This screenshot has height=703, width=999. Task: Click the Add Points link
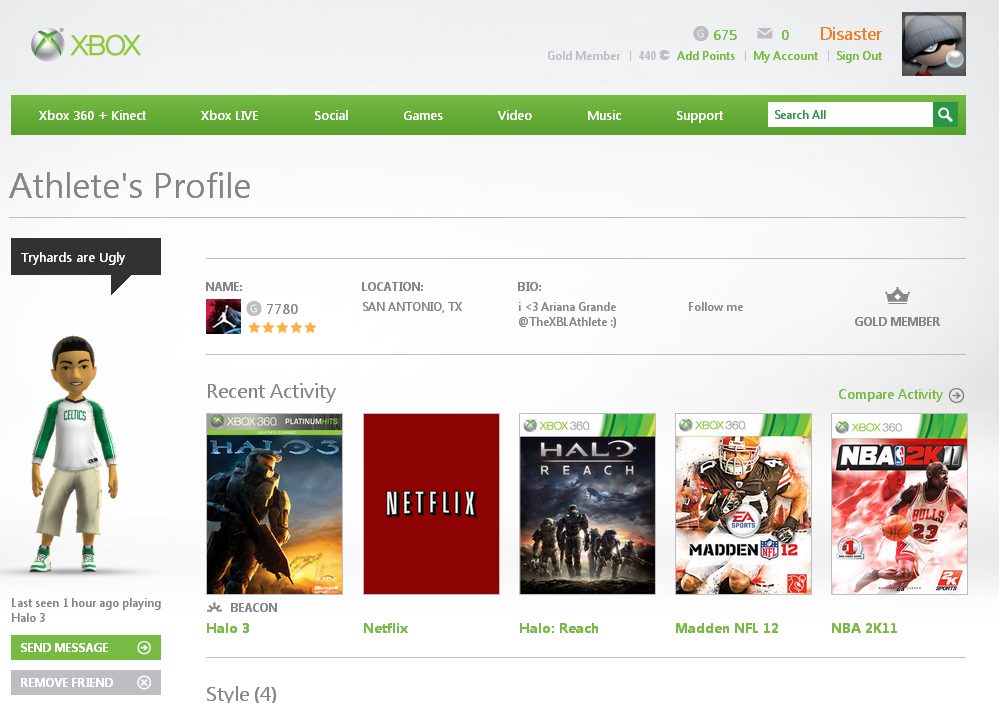tap(706, 55)
